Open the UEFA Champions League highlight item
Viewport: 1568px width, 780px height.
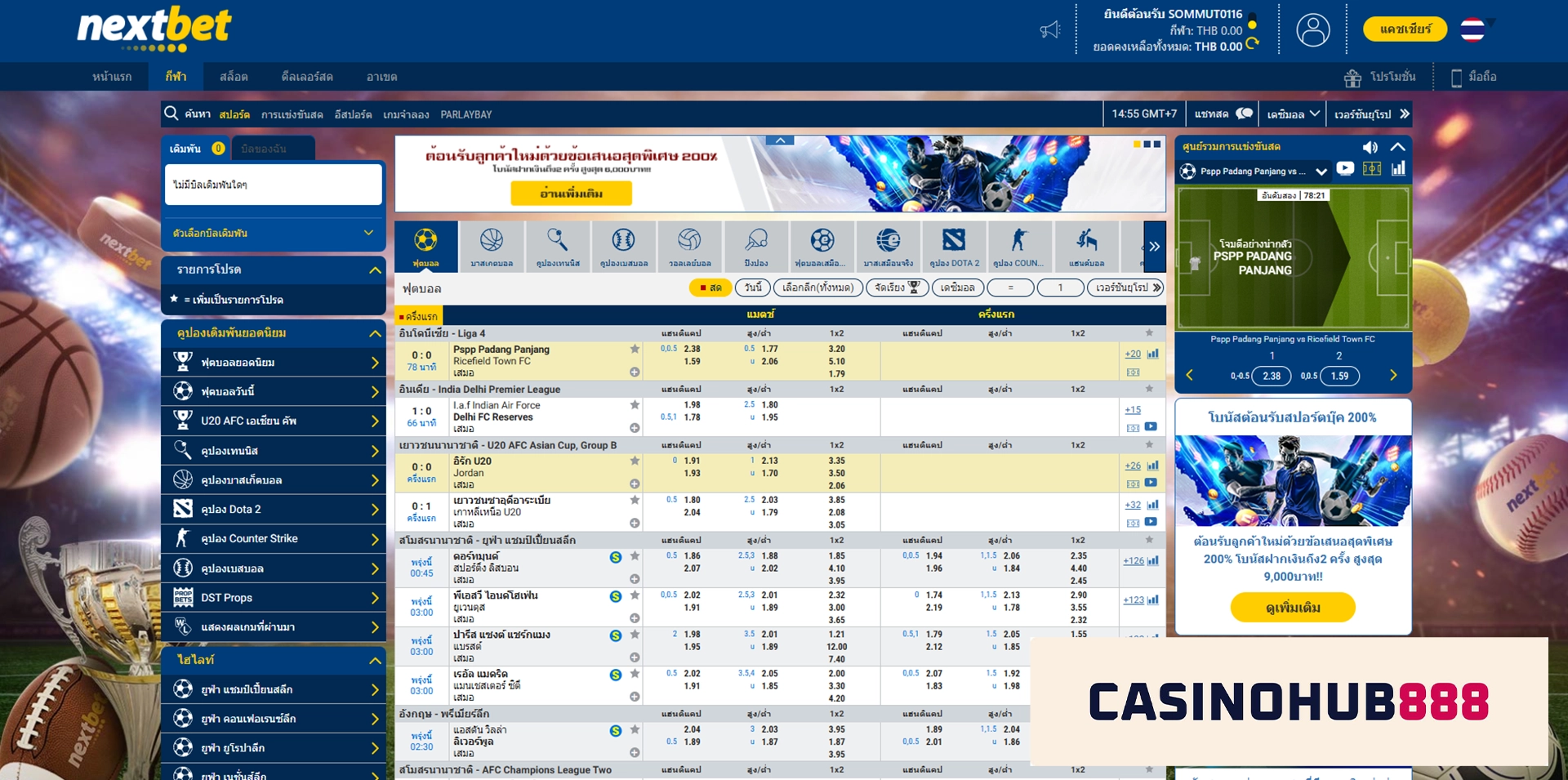click(274, 689)
